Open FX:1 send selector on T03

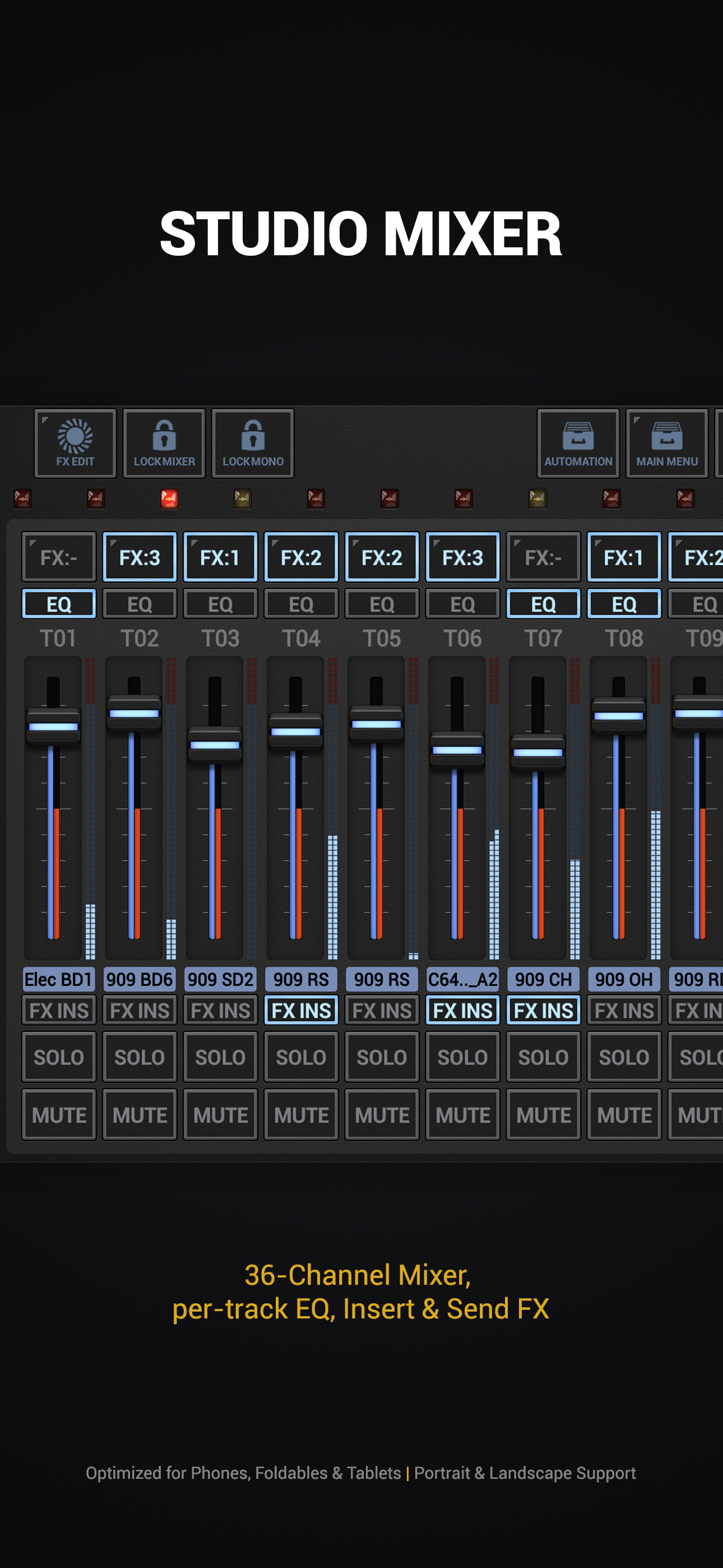point(220,557)
